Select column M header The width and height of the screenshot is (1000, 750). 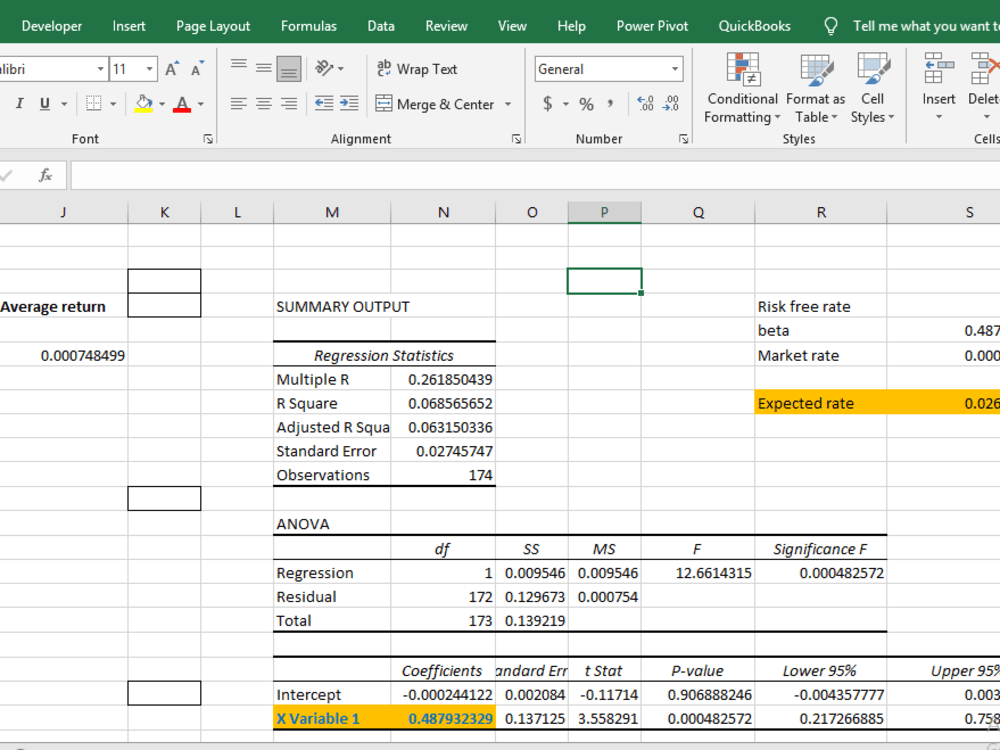click(x=332, y=212)
